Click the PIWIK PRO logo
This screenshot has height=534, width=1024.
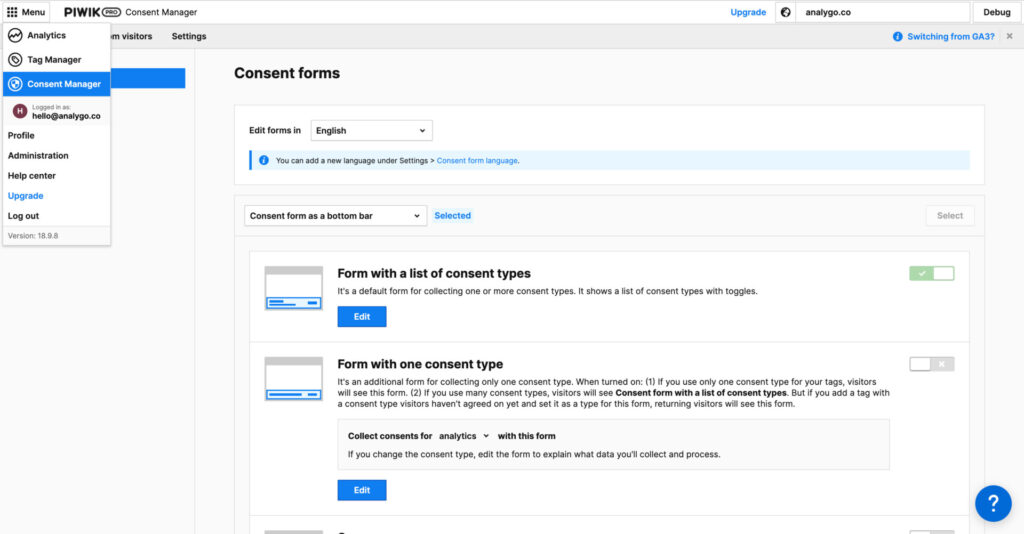coord(92,12)
